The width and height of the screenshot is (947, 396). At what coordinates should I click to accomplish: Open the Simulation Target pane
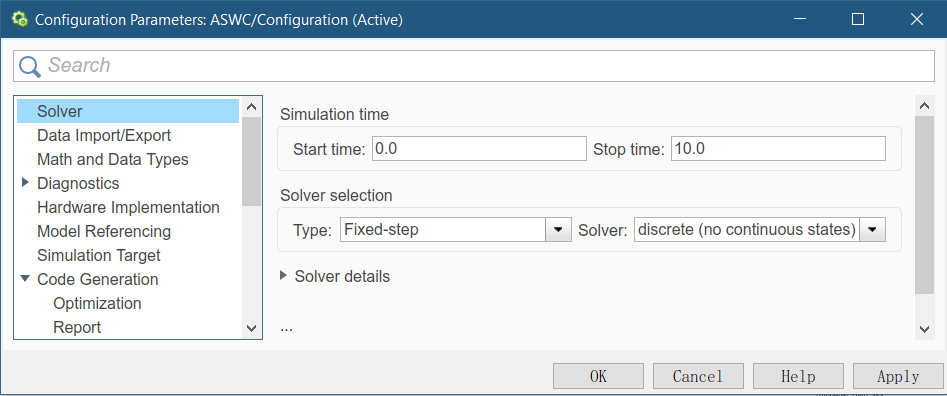98,255
